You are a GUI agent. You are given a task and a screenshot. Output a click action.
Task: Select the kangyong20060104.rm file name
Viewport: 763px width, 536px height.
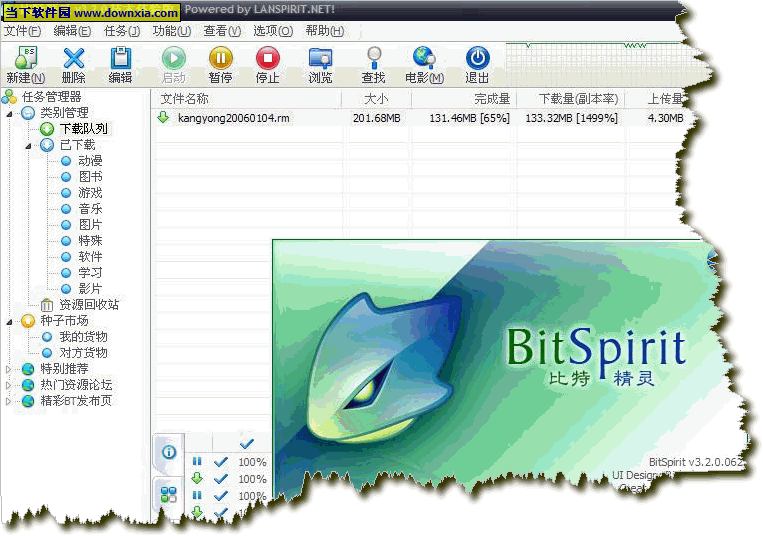click(x=234, y=118)
